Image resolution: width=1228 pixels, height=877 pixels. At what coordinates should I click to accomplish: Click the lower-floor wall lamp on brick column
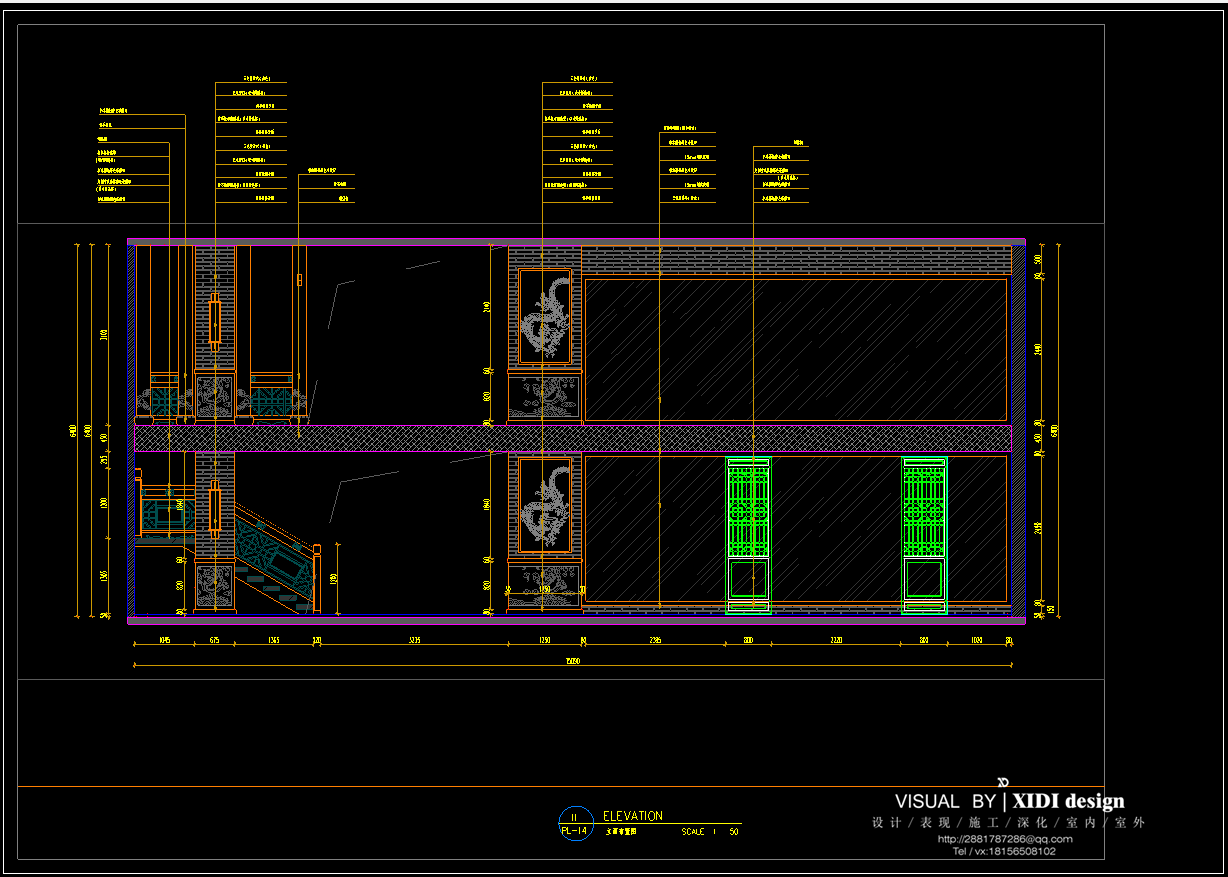click(215, 509)
